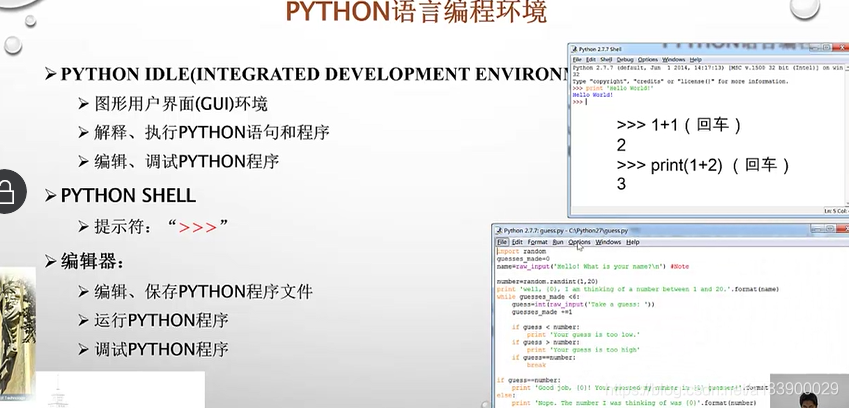
Task: Click the slide title PYTHON语言编程环境
Action: click(x=416, y=12)
